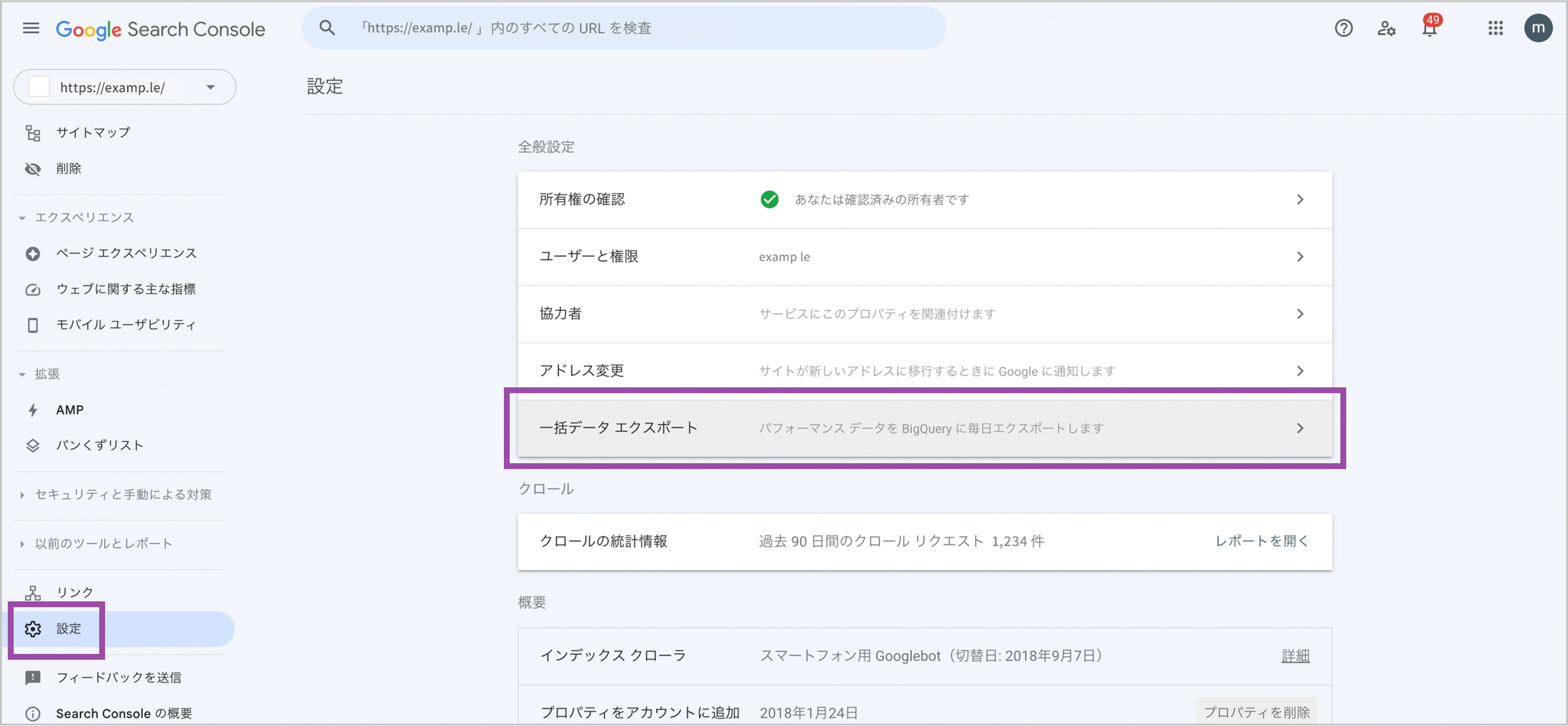This screenshot has width=1568, height=726.
Task: Open AMP report in sidebar
Action: click(70, 410)
